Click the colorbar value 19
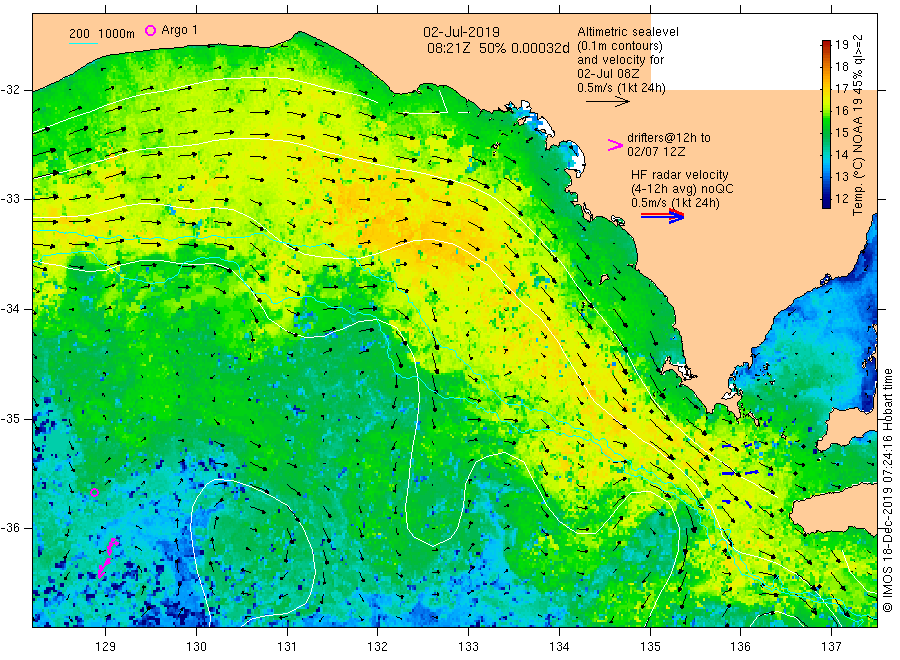900x660 pixels. 841,45
